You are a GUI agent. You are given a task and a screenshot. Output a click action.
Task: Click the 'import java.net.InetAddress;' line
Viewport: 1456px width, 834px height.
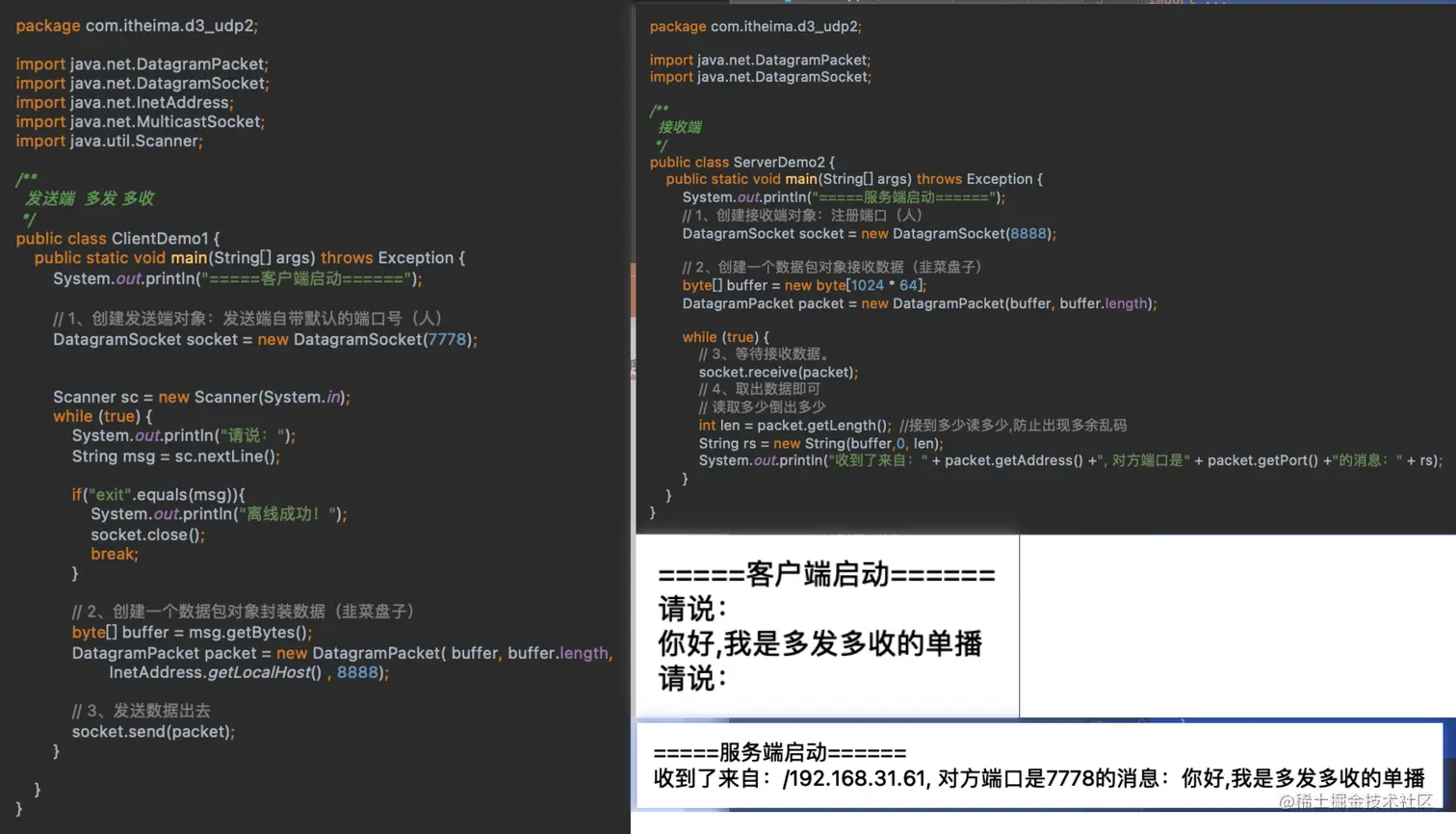click(124, 102)
